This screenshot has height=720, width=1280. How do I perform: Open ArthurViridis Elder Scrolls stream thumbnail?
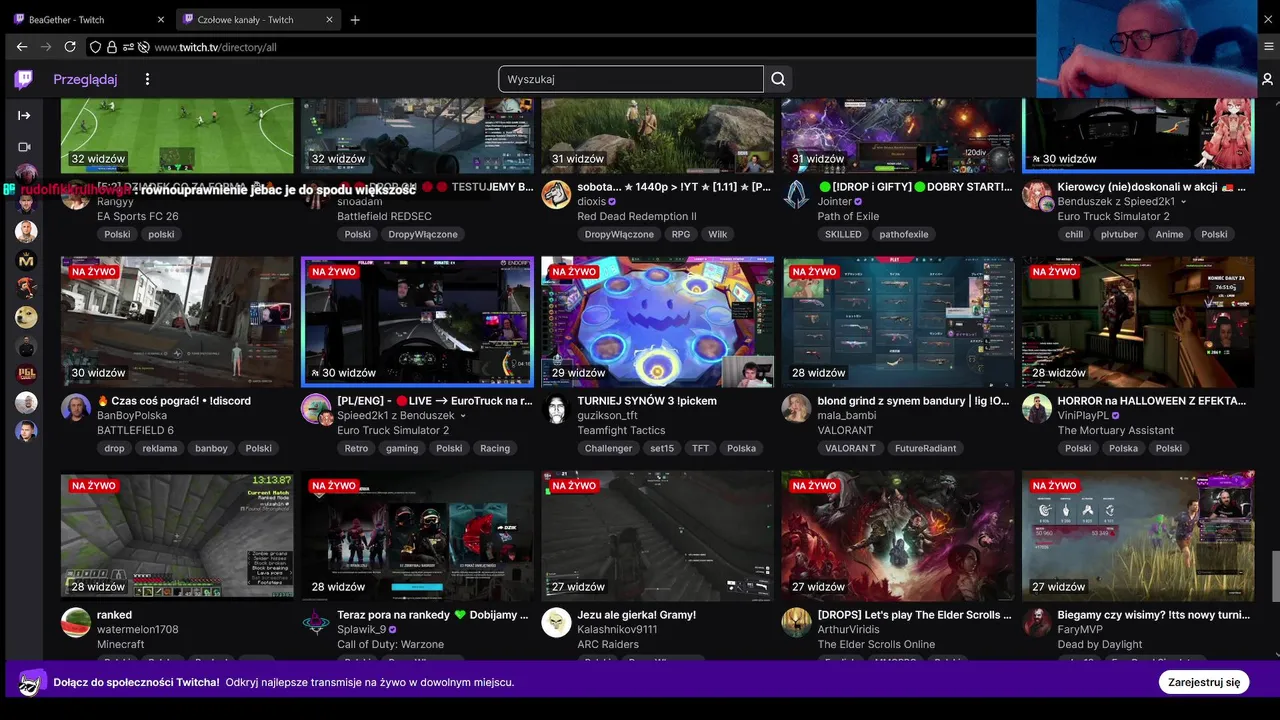point(898,536)
